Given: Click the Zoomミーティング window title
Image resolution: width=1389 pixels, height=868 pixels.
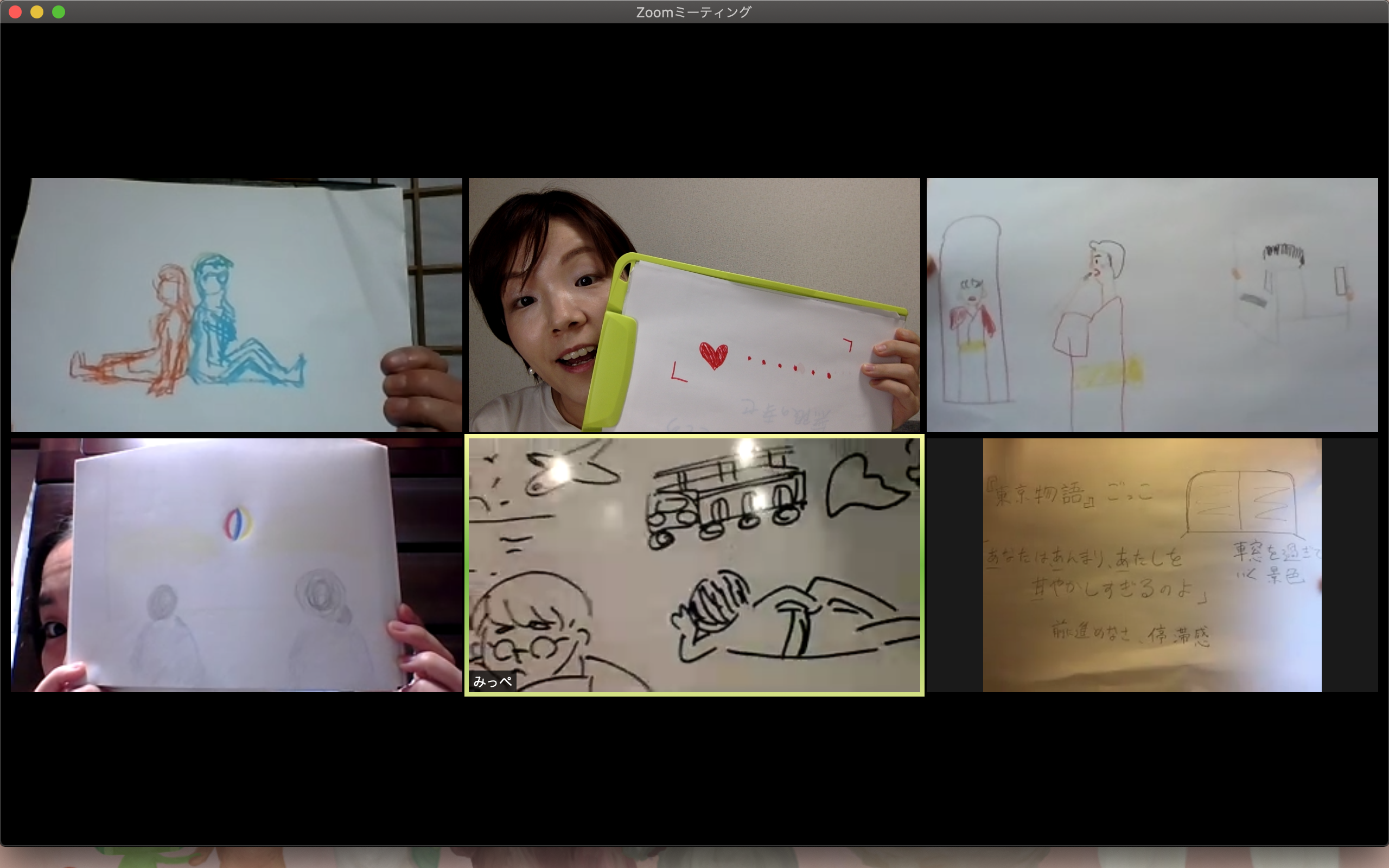Looking at the screenshot, I should click(693, 12).
